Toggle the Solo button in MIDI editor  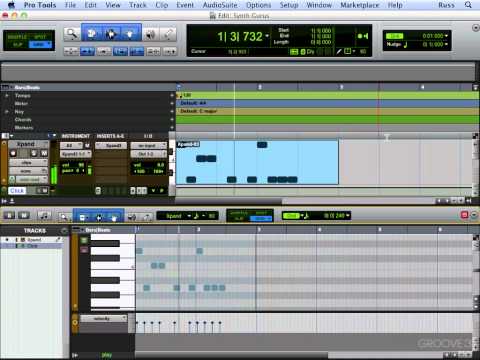[10, 216]
